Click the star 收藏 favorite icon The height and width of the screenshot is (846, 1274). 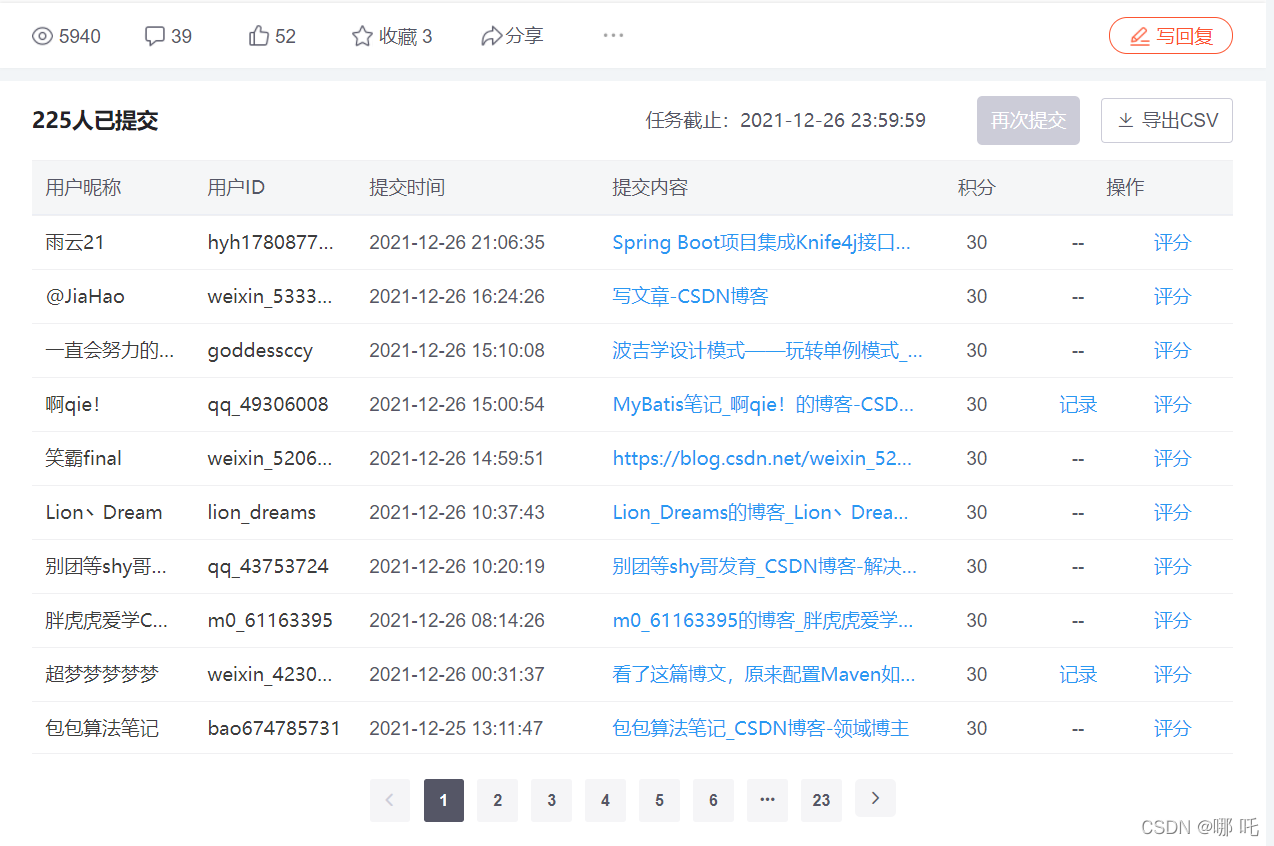click(362, 37)
